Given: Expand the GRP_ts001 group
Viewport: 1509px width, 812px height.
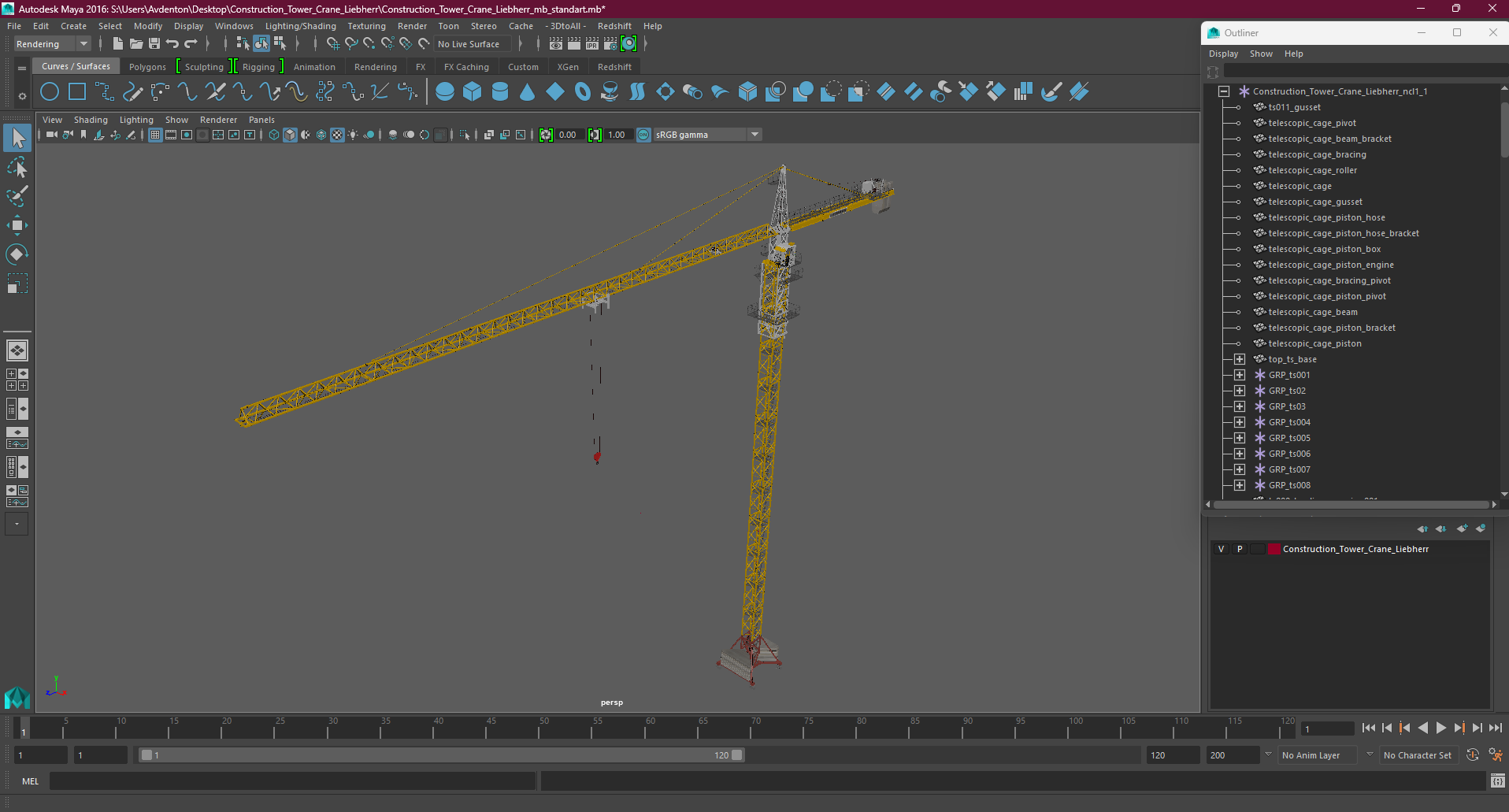Looking at the screenshot, I should [x=1240, y=375].
